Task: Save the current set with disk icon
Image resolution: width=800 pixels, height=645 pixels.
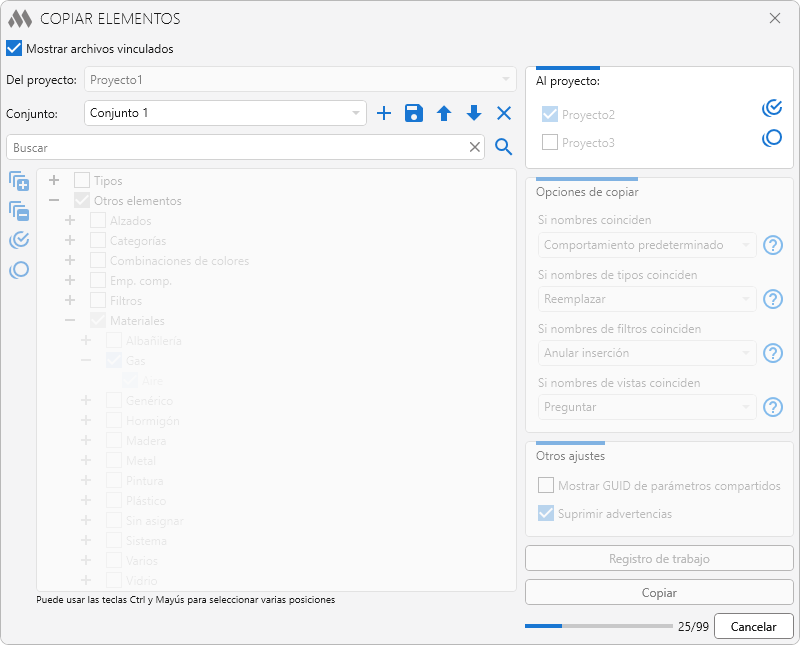Action: point(414,113)
